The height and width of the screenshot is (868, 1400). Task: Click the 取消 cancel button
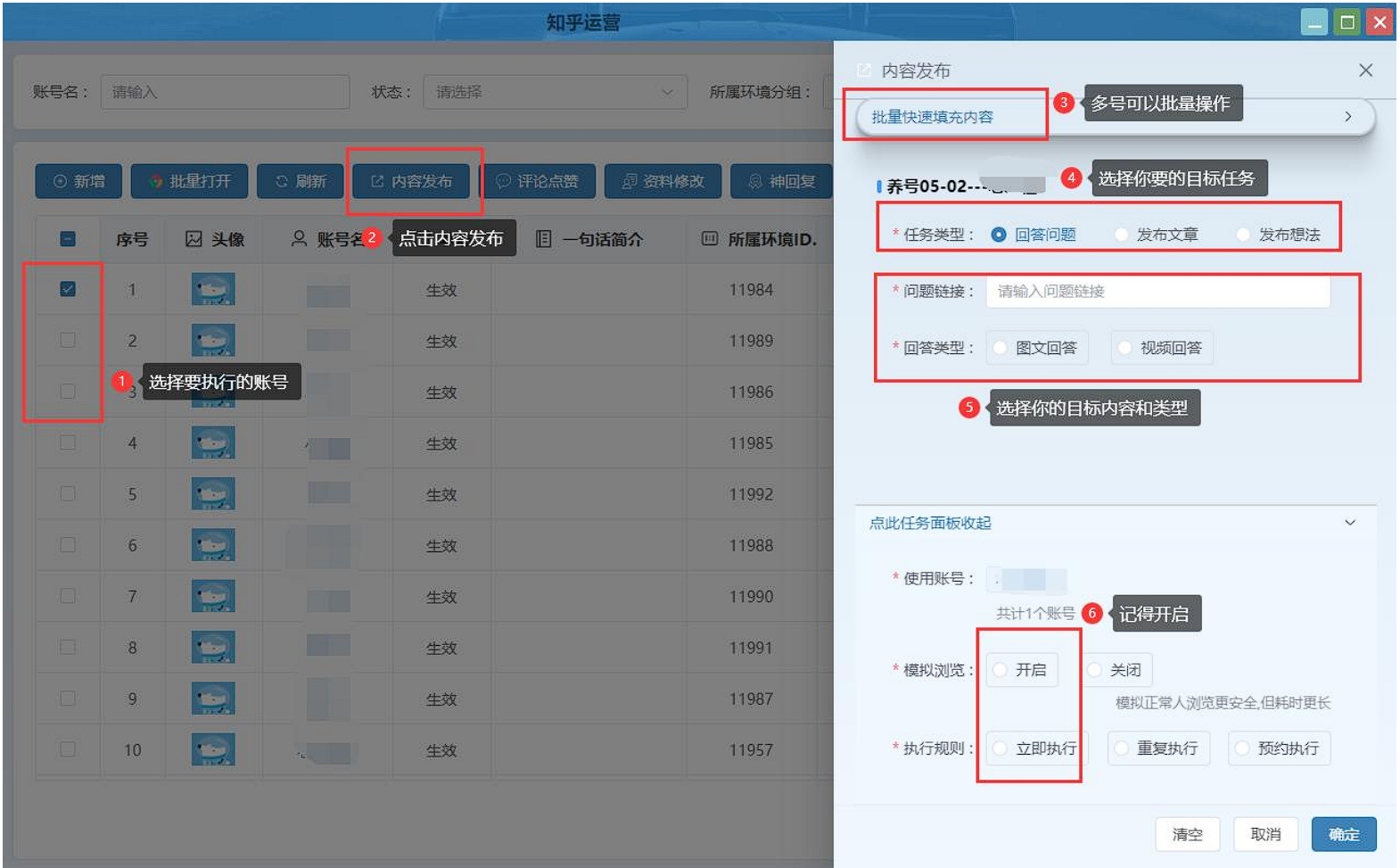tap(1265, 834)
